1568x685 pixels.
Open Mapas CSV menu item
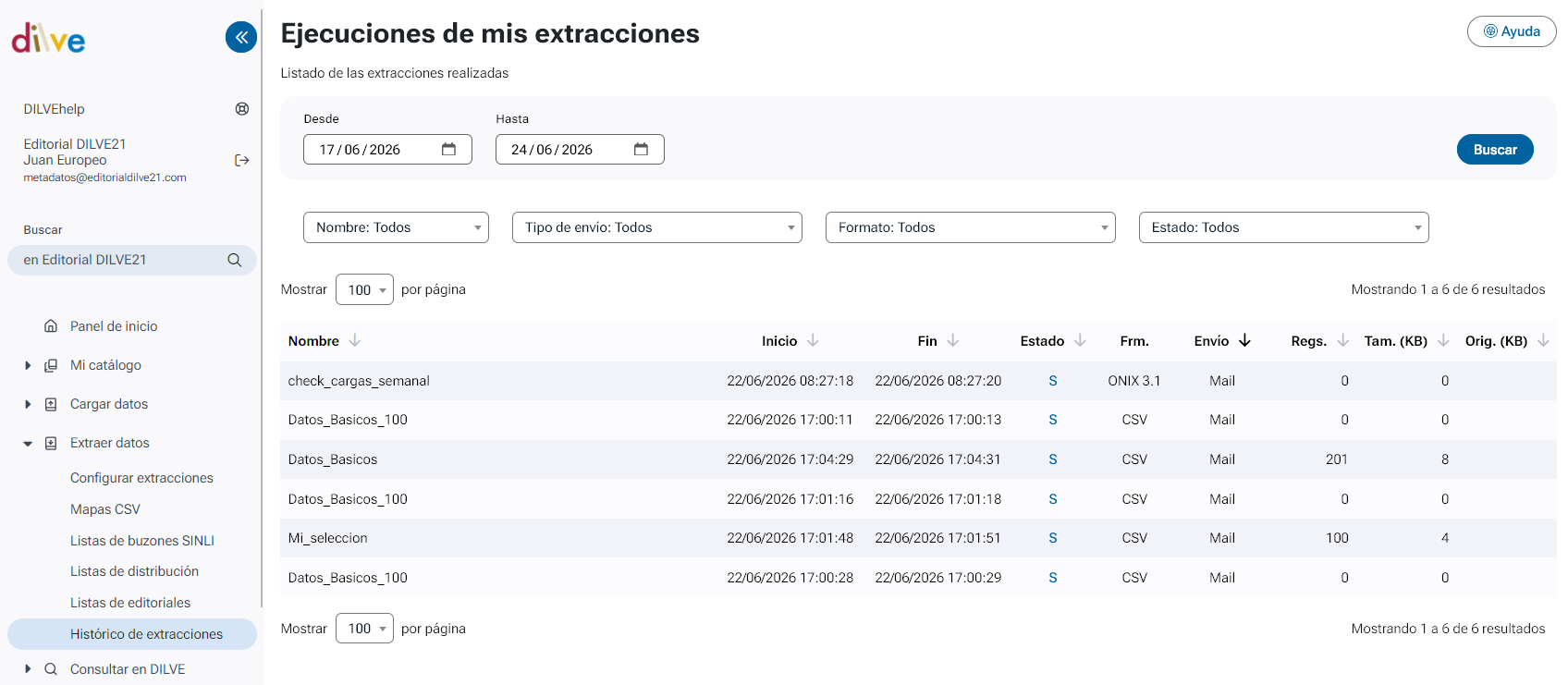[105, 509]
